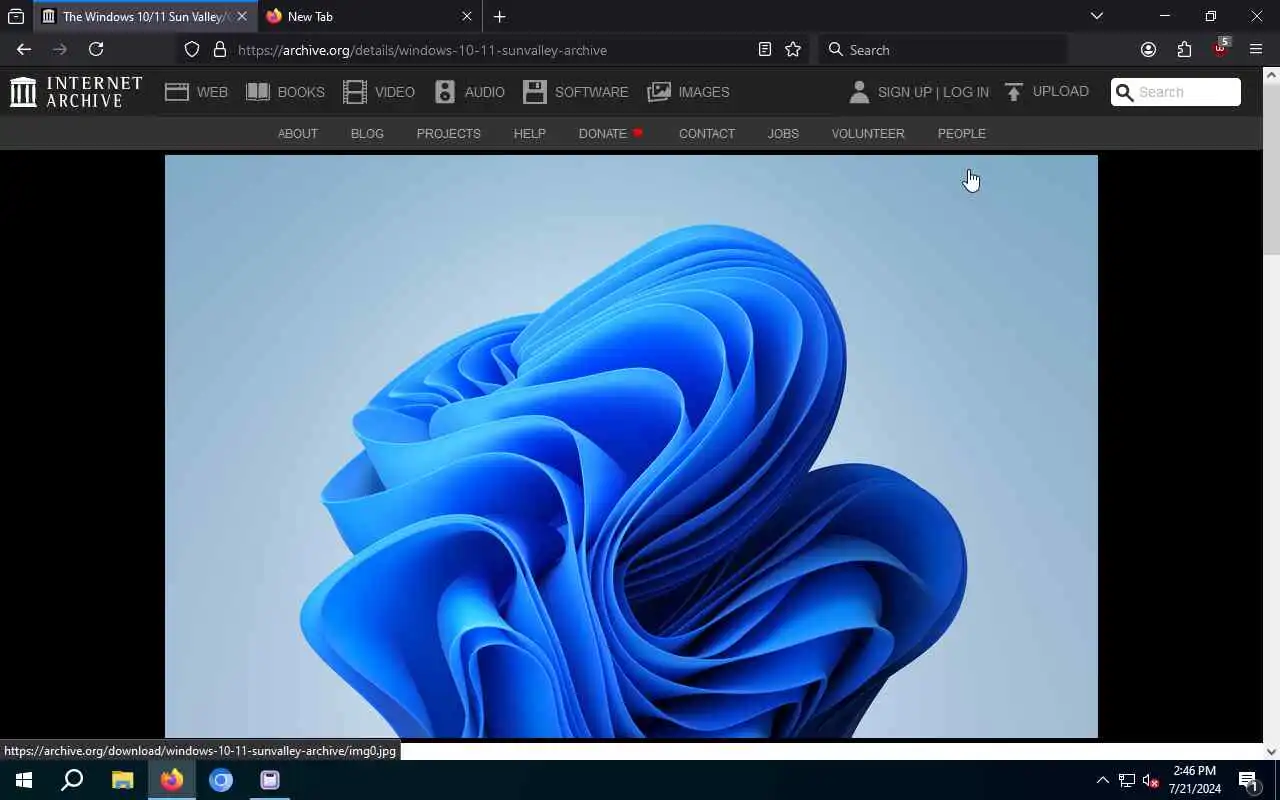Close the New Tab tab
The image size is (1280, 800).
coord(466,16)
